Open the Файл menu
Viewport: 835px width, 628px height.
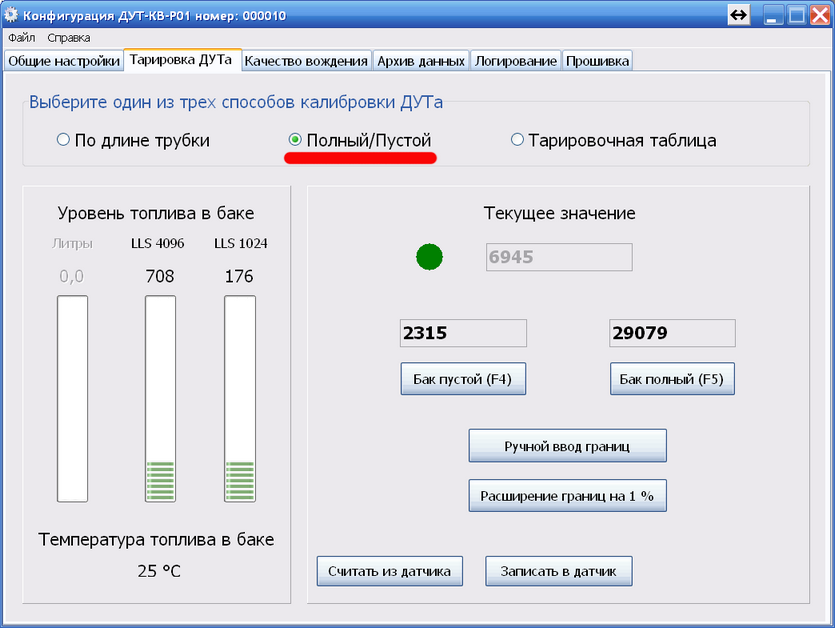(21, 38)
